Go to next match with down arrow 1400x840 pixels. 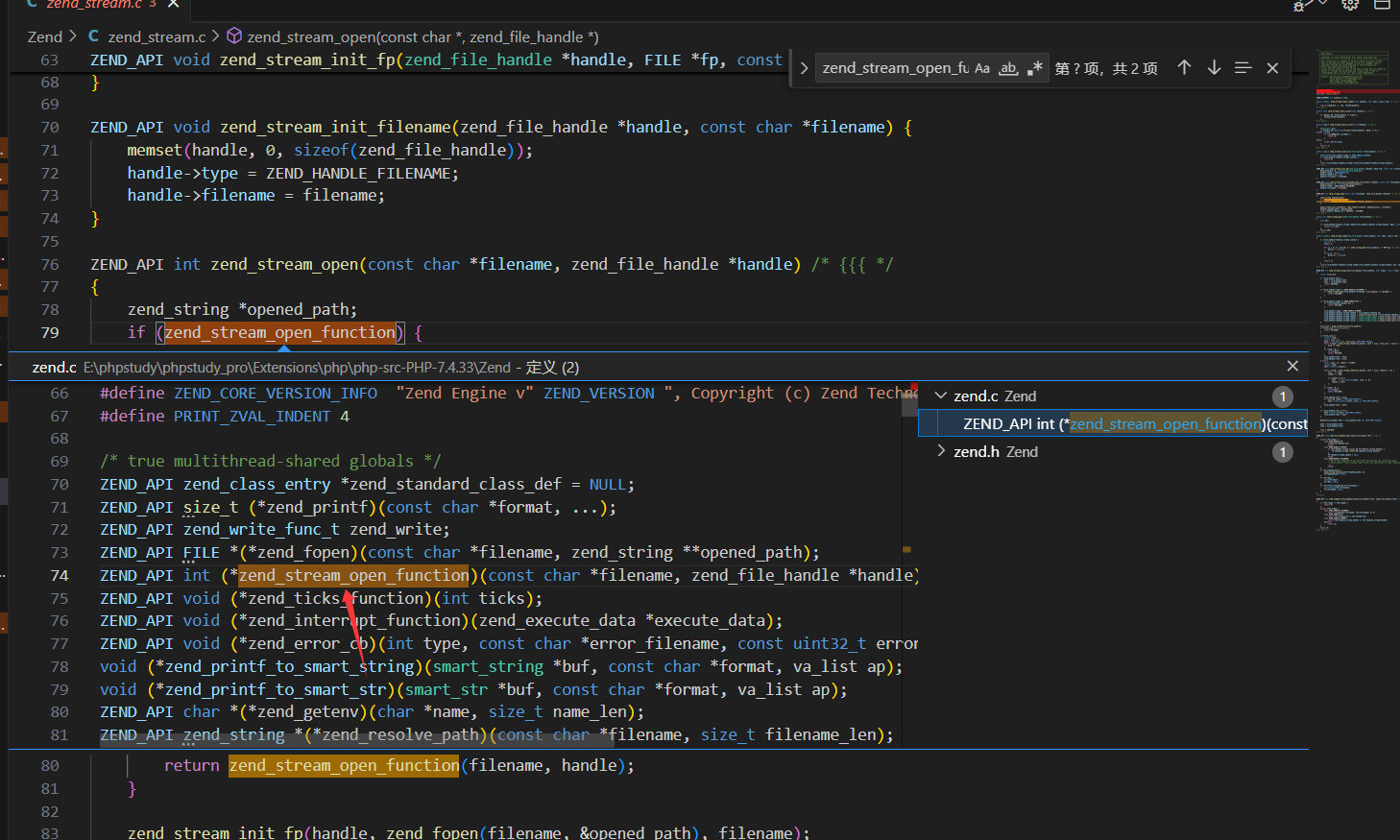point(1214,67)
